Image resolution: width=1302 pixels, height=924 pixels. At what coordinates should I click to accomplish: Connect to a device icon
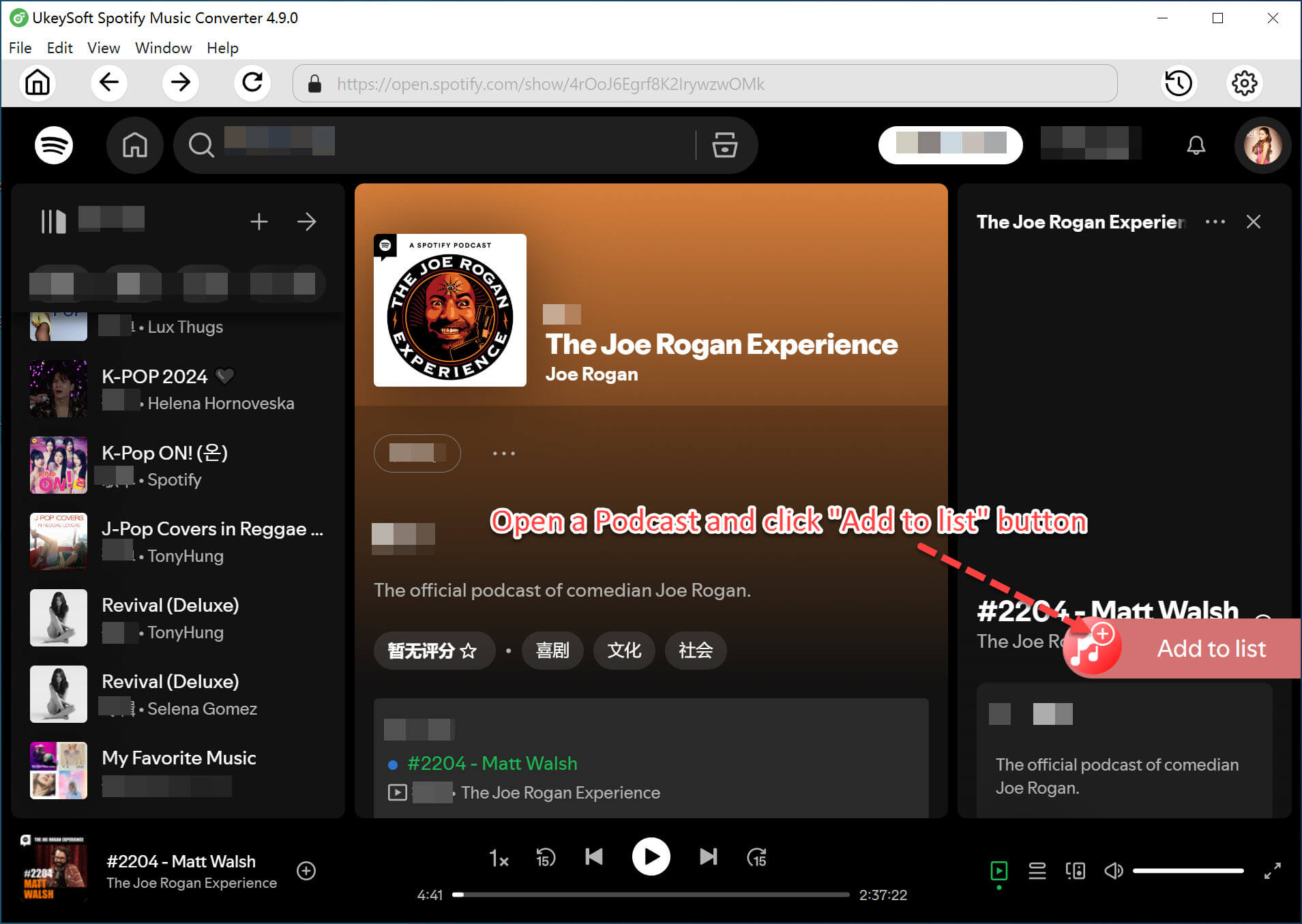pos(1076,871)
